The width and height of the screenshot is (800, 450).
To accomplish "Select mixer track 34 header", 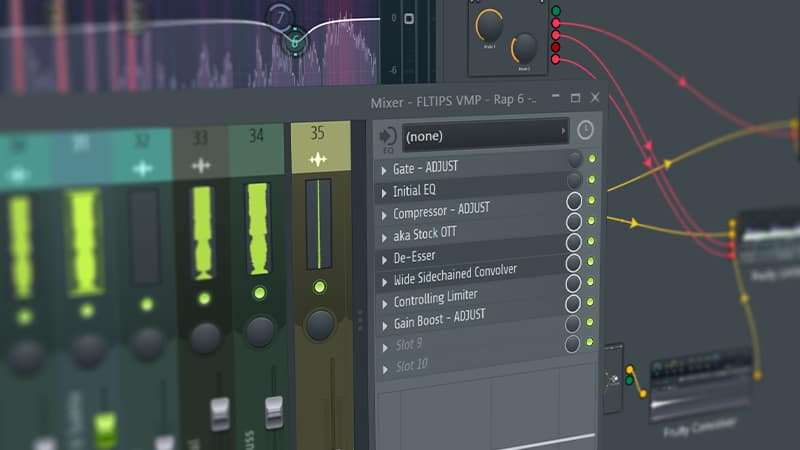I will click(x=257, y=150).
